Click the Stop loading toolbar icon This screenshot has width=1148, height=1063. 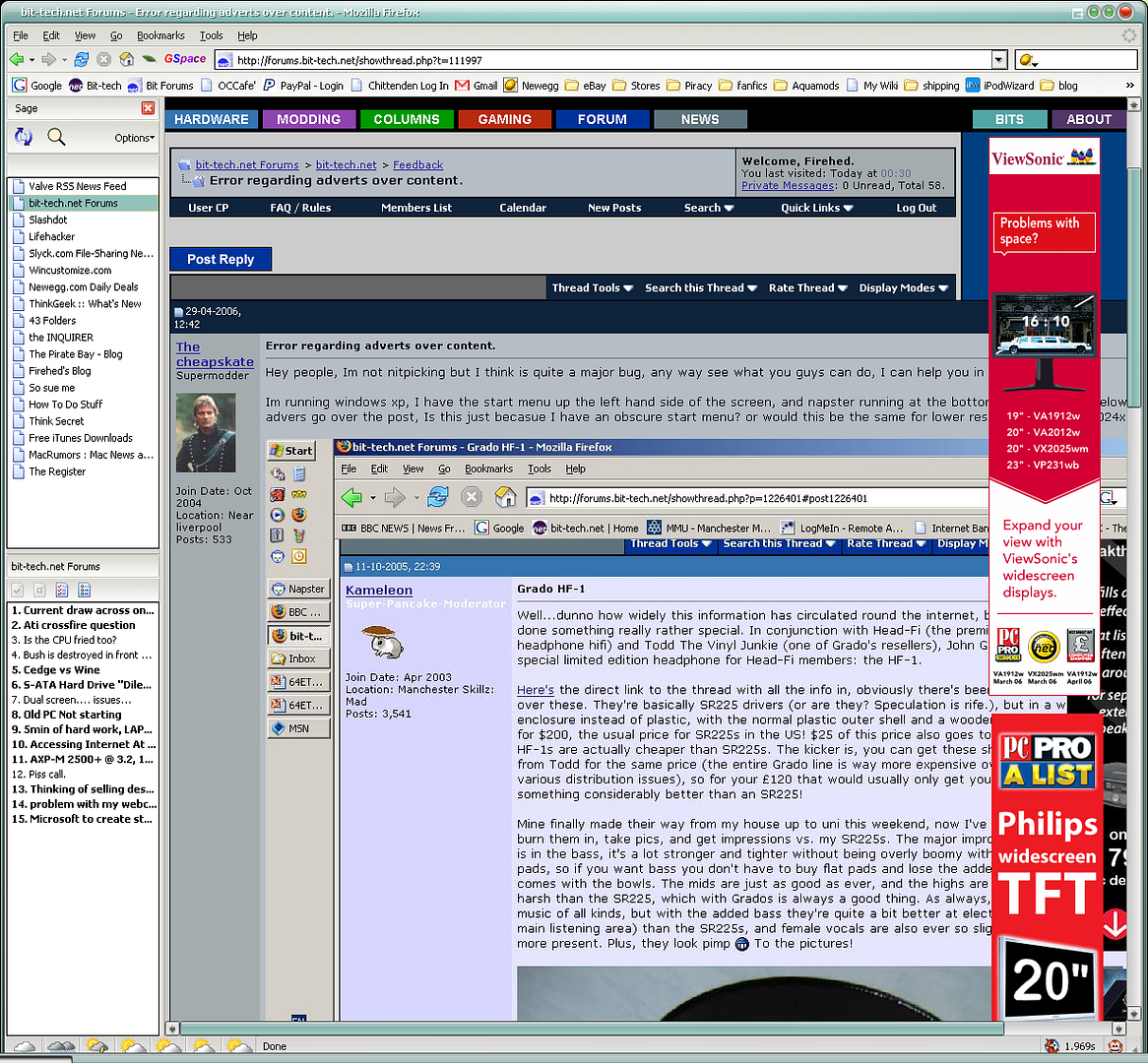(x=103, y=60)
